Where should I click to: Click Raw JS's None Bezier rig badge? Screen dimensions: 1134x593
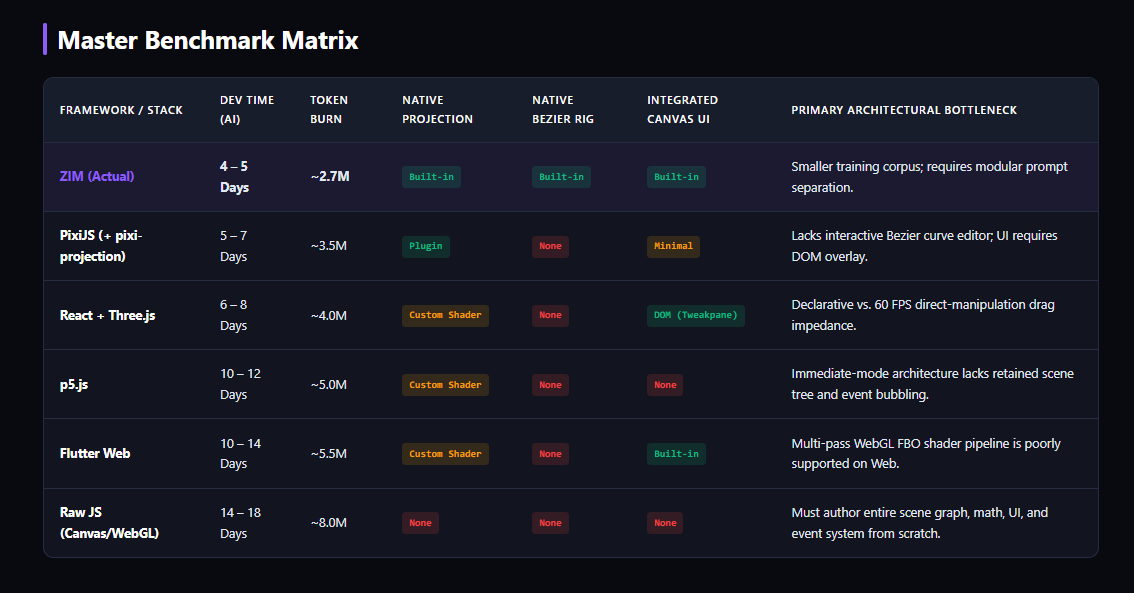(x=550, y=523)
